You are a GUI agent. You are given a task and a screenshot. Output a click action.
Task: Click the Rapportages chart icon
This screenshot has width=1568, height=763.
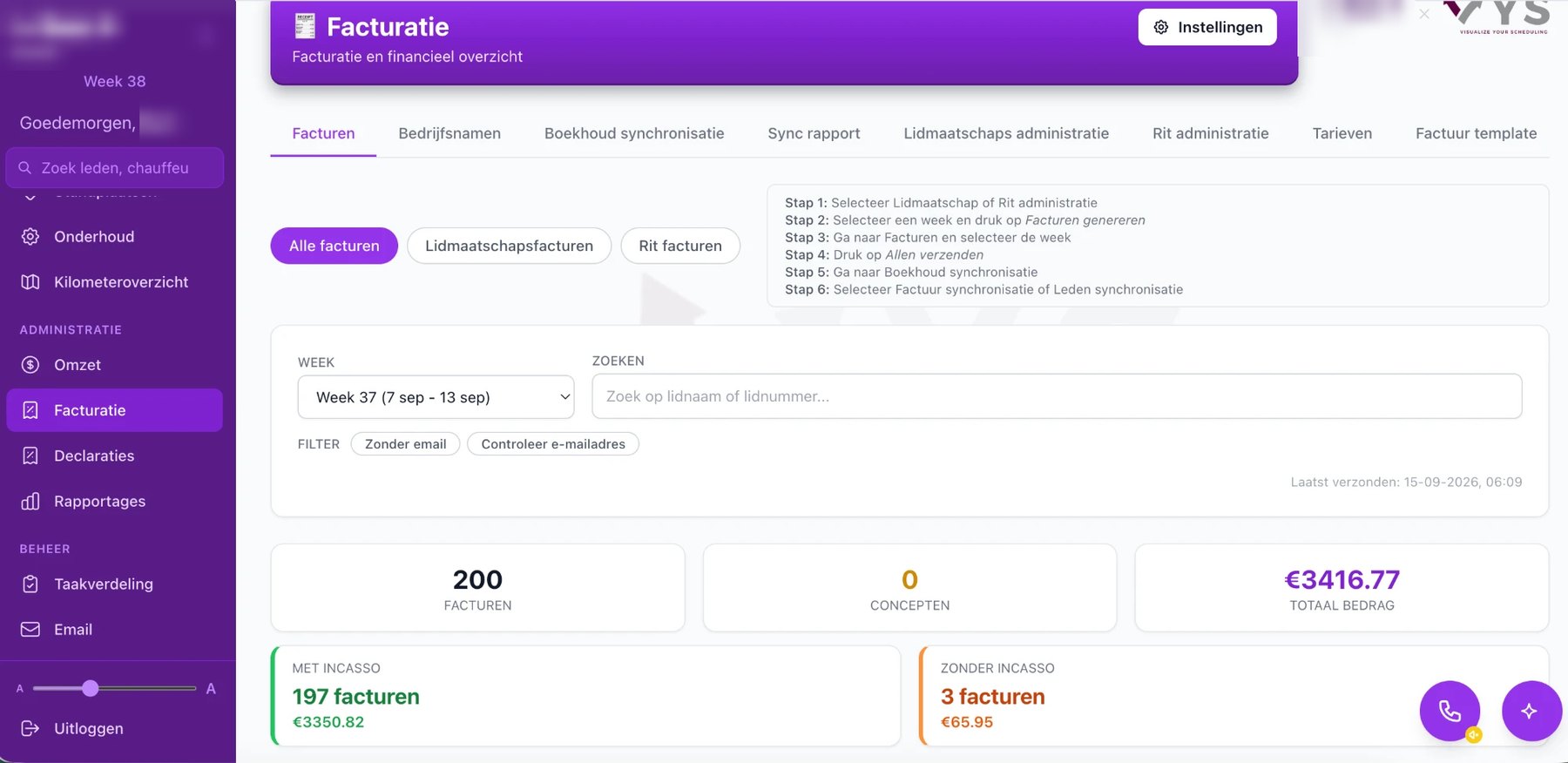pyautogui.click(x=30, y=501)
